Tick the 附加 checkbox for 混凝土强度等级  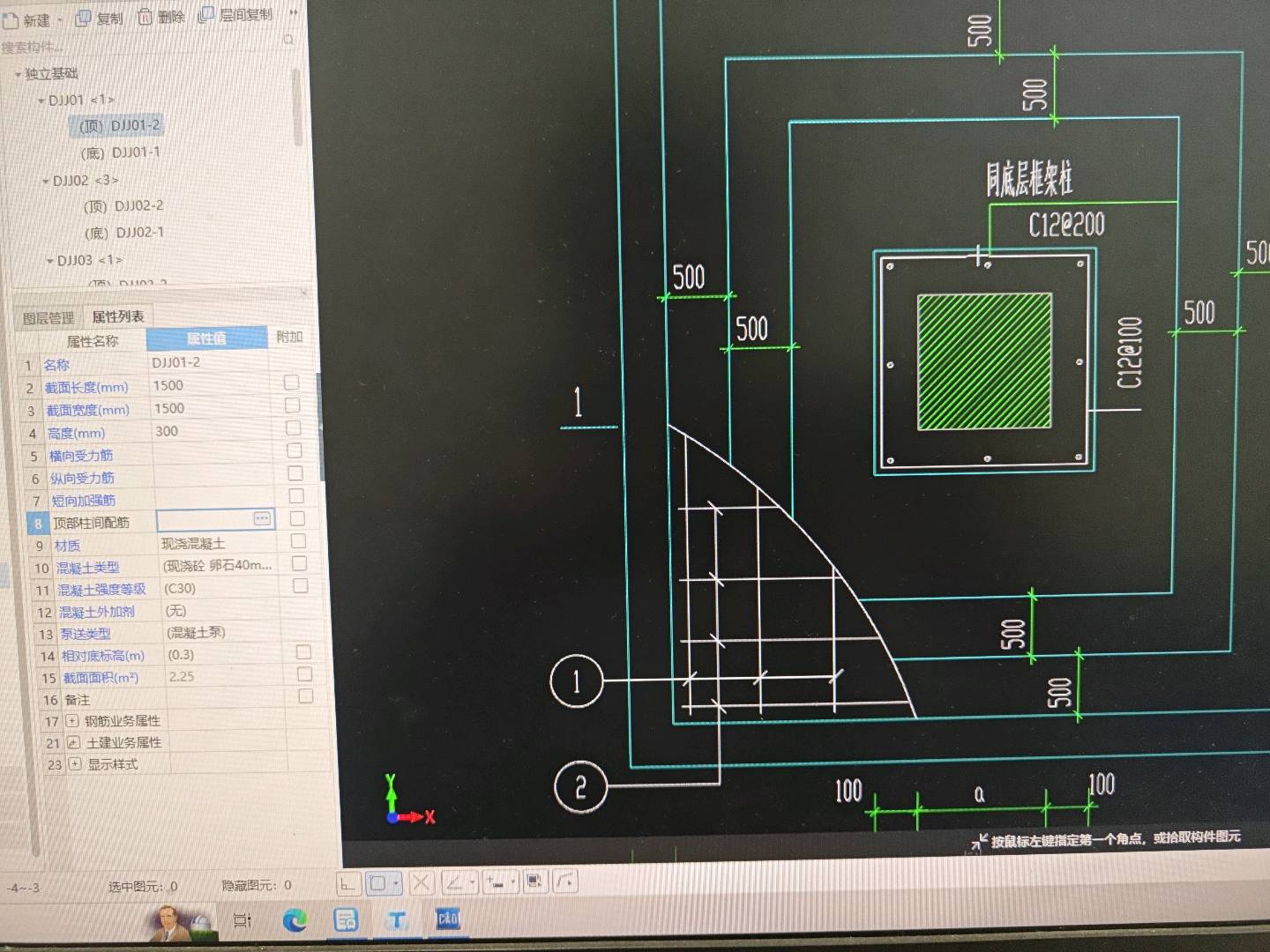click(x=301, y=585)
